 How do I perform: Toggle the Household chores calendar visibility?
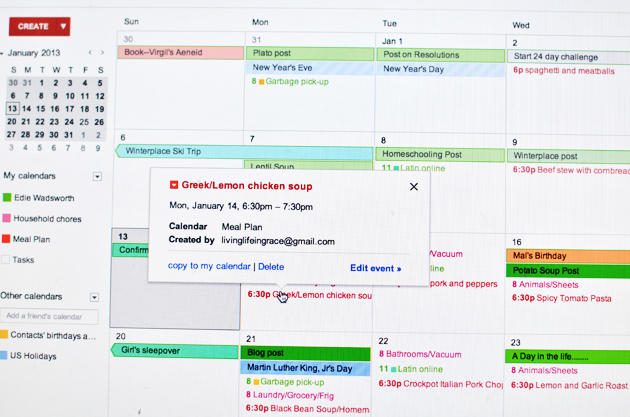pyautogui.click(x=7, y=218)
